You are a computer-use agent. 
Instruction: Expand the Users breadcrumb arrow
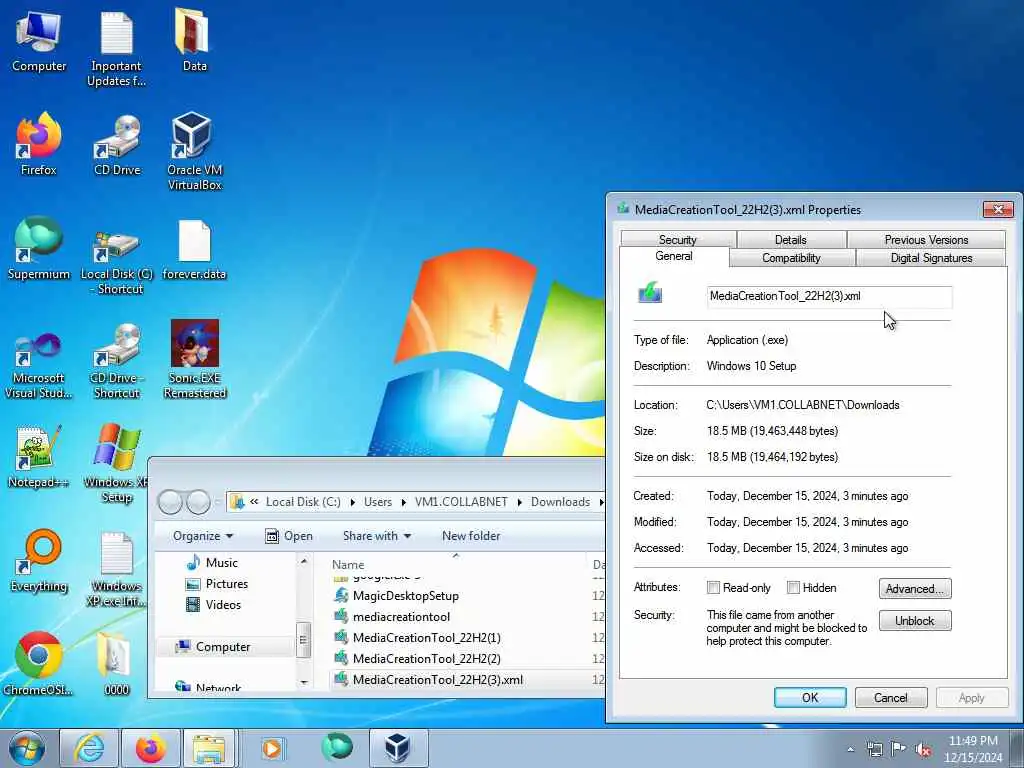click(403, 502)
